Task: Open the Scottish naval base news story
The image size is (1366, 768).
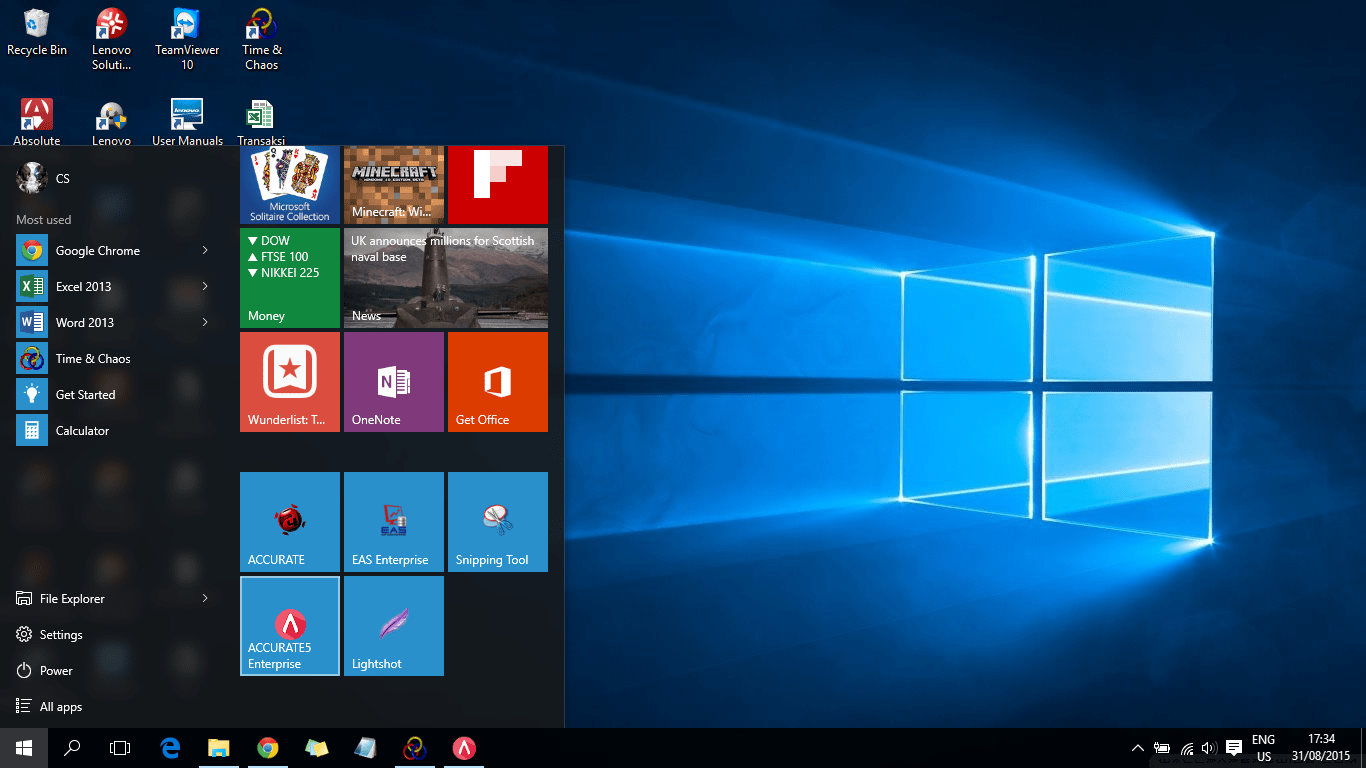Action: tap(445, 278)
